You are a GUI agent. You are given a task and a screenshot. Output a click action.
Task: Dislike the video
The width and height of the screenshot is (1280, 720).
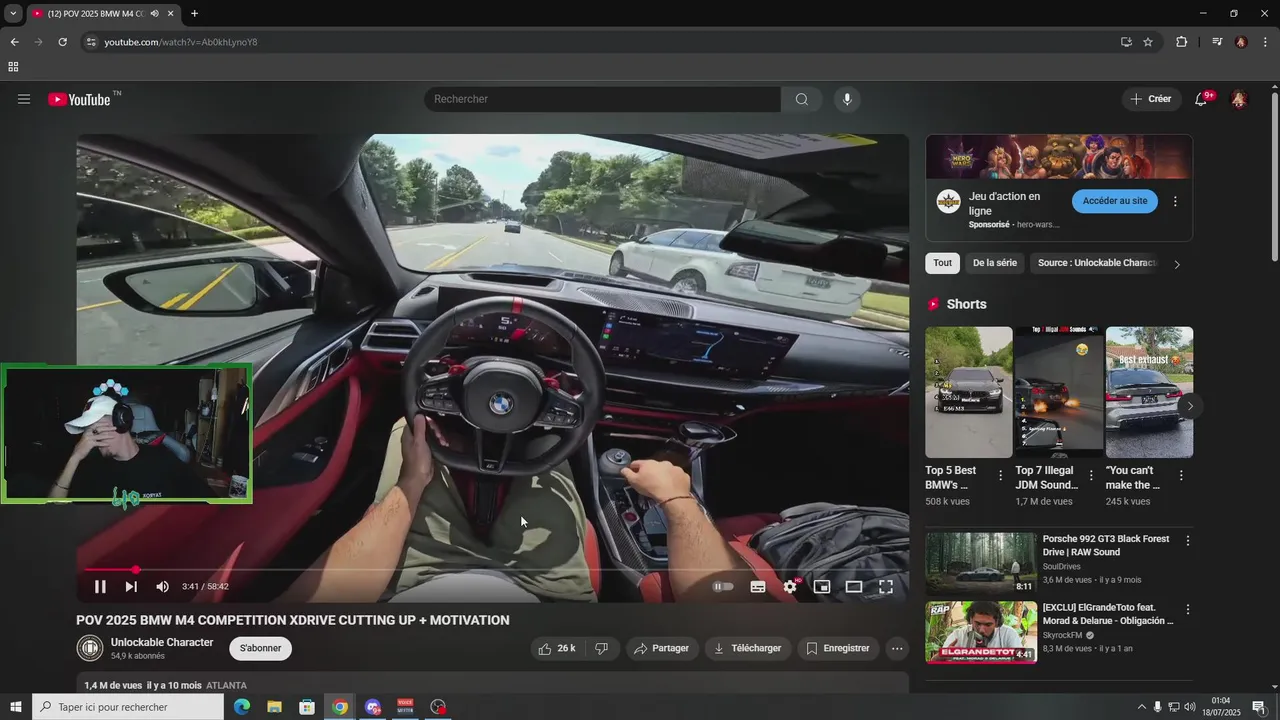601,648
